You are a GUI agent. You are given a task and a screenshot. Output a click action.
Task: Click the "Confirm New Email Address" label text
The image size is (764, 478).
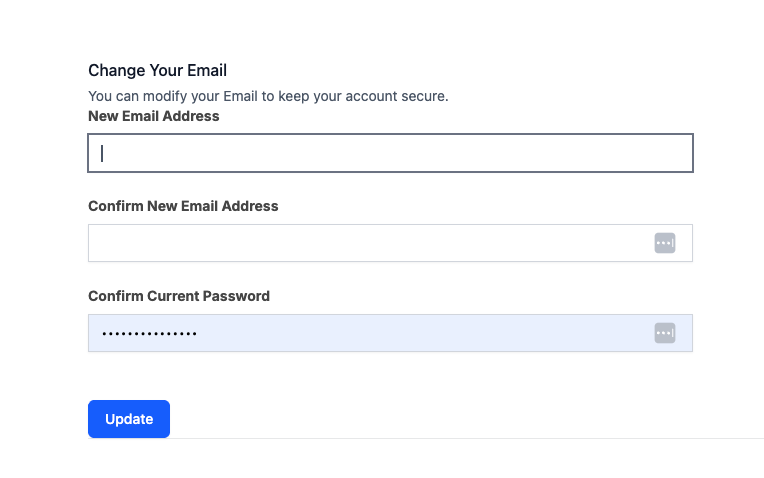183,206
